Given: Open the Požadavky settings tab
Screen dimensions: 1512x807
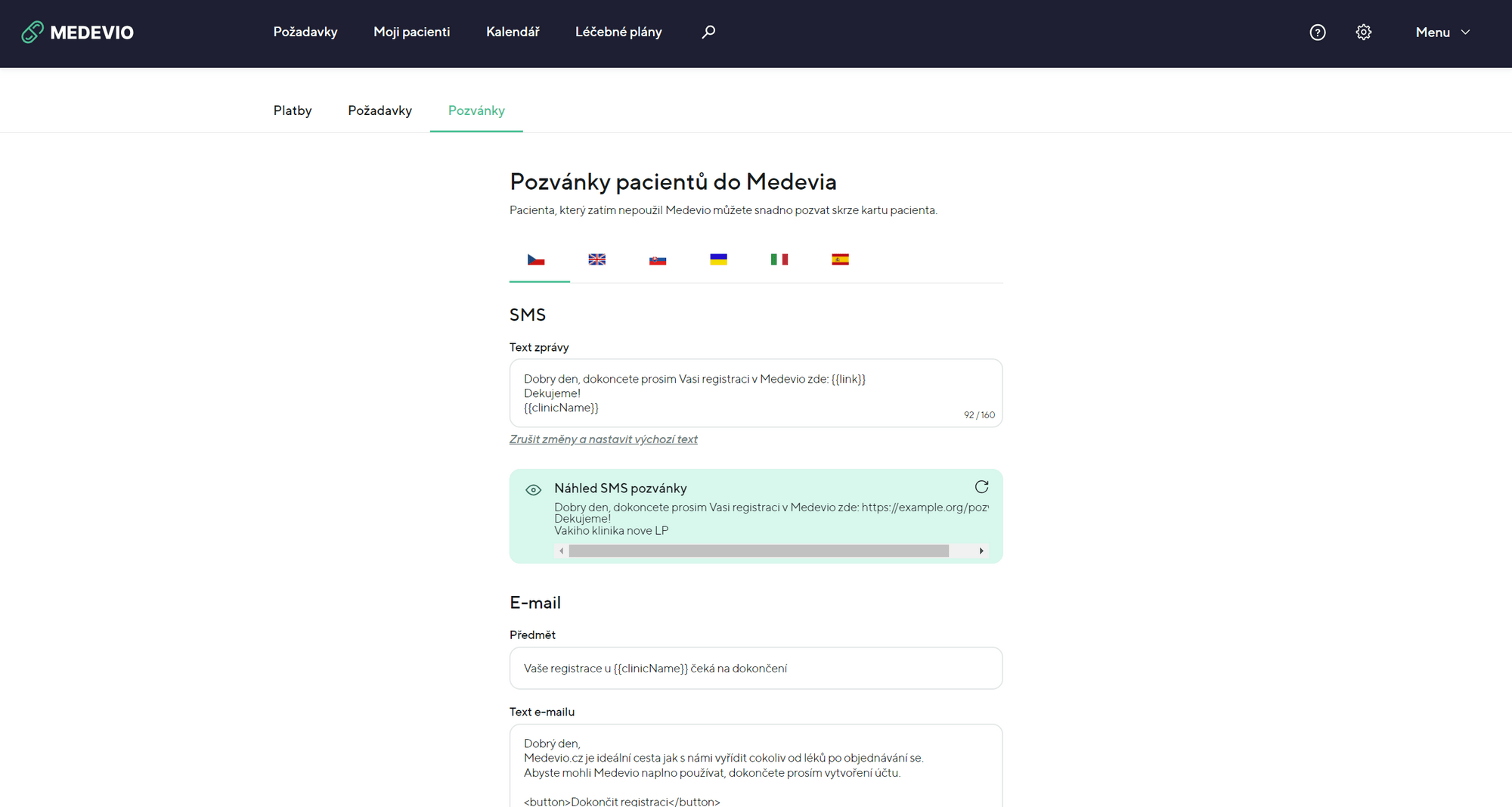Looking at the screenshot, I should [380, 110].
